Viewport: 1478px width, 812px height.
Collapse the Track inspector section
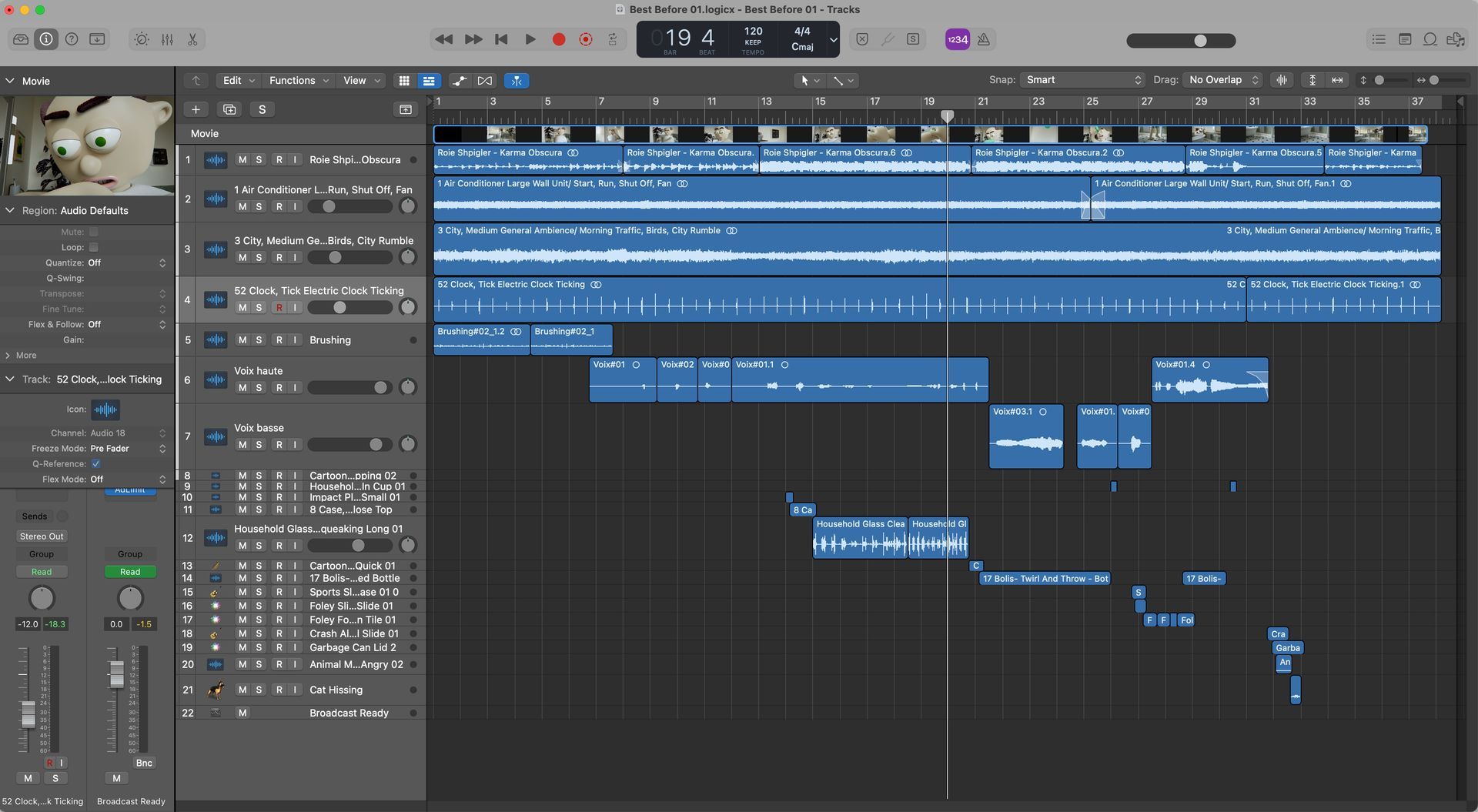click(x=10, y=379)
